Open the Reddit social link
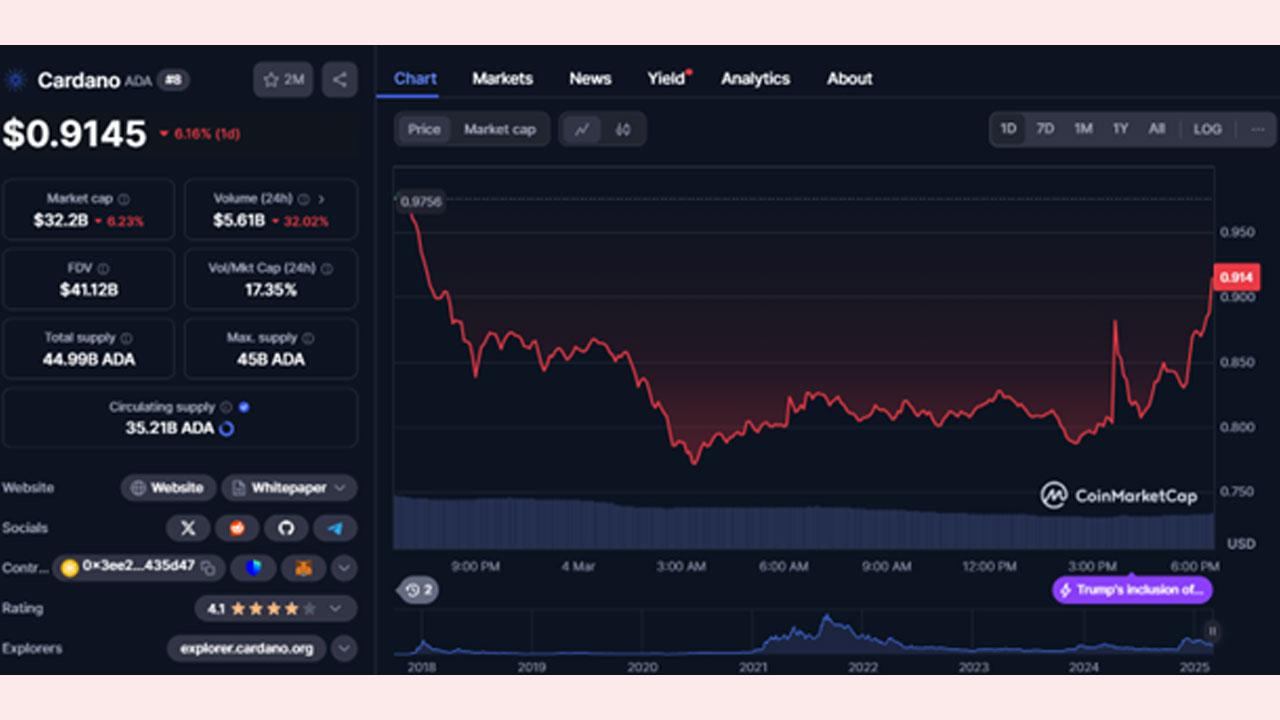Screen dimensions: 1280x720 (237, 528)
